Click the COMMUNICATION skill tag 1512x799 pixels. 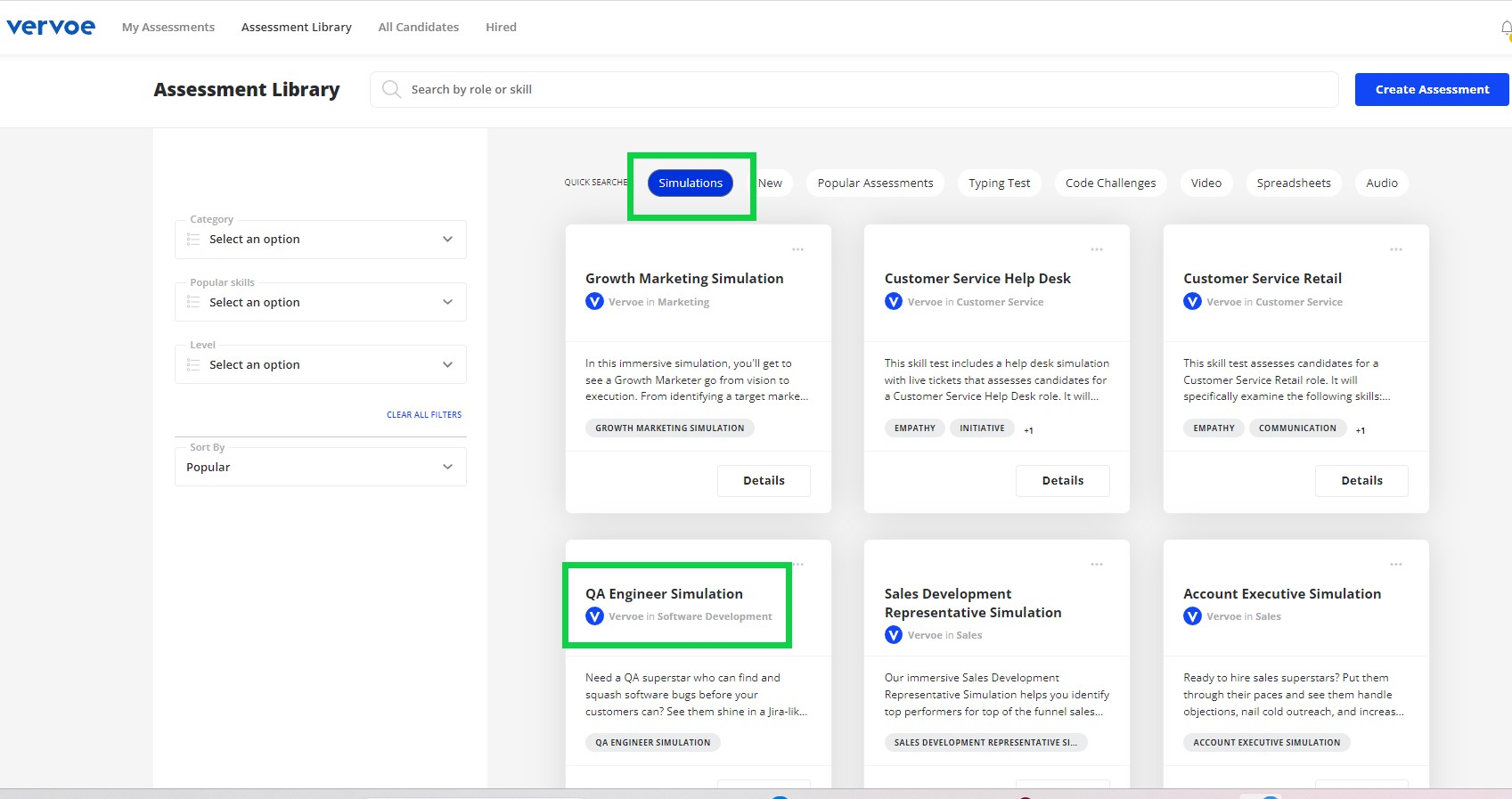point(1297,428)
